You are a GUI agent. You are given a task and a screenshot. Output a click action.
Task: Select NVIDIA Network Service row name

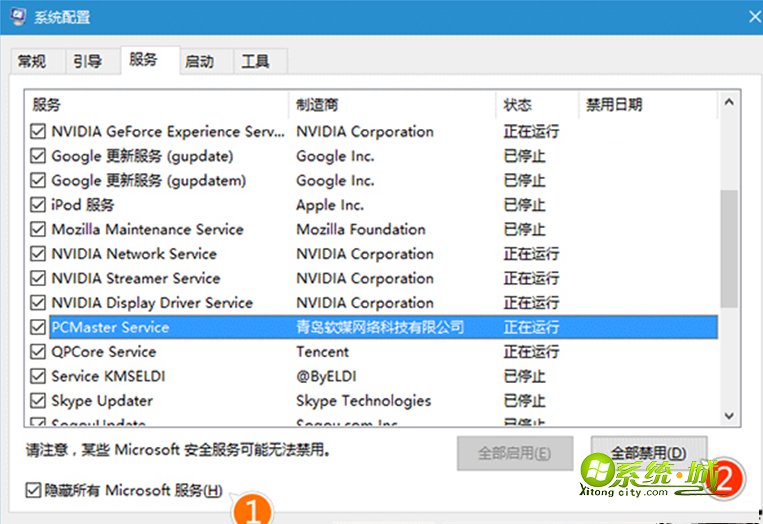coord(134,253)
